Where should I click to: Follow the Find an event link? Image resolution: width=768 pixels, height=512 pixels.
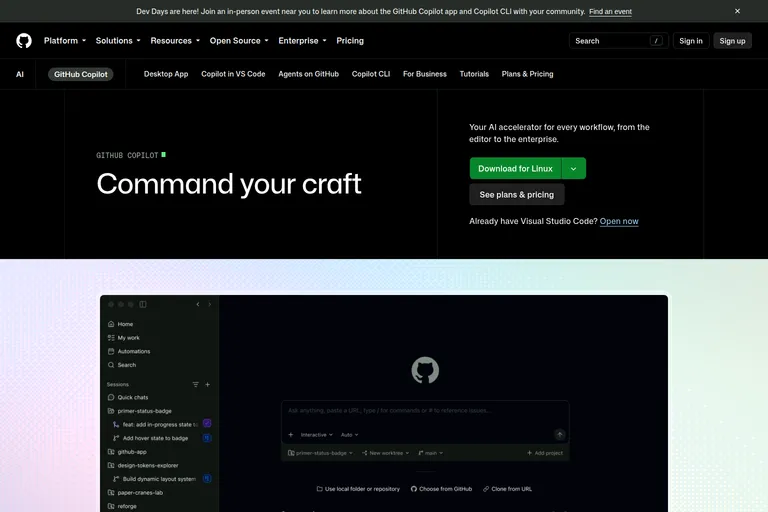point(610,11)
